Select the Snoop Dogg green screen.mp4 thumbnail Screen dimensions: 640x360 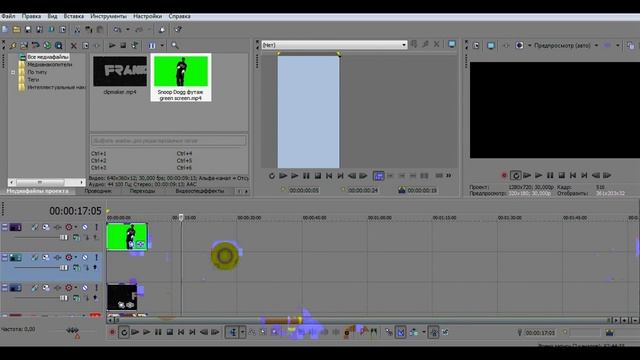181,78
